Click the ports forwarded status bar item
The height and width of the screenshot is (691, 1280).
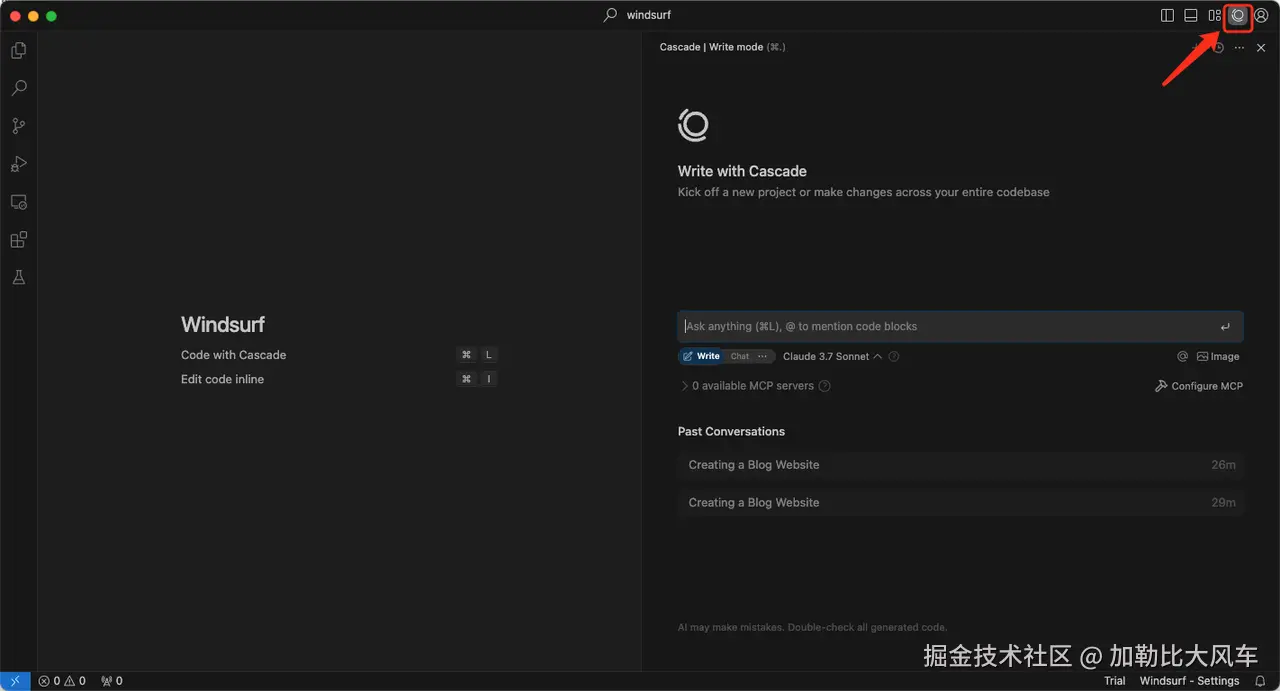(x=112, y=681)
